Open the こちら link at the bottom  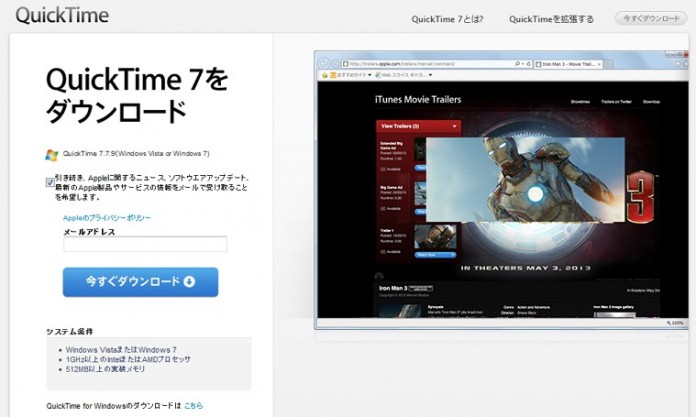pos(194,405)
